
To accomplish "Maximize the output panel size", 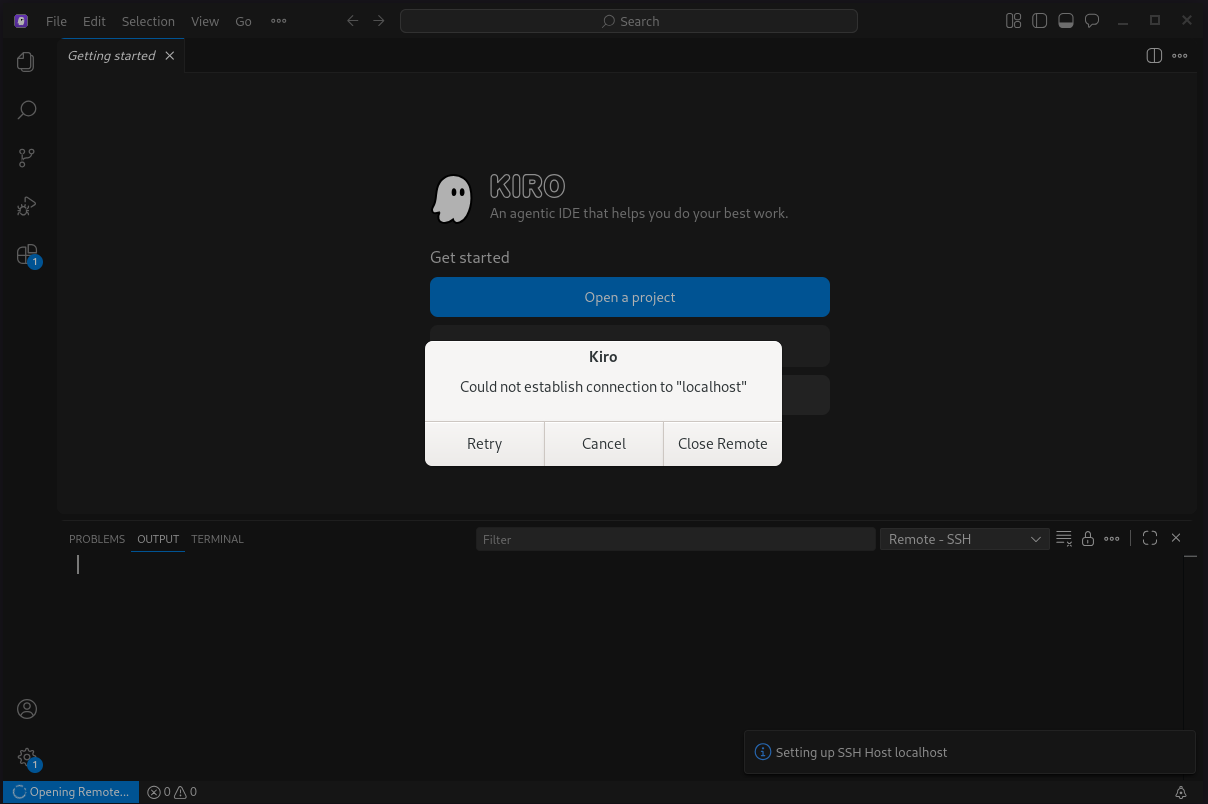I will 1150,538.
